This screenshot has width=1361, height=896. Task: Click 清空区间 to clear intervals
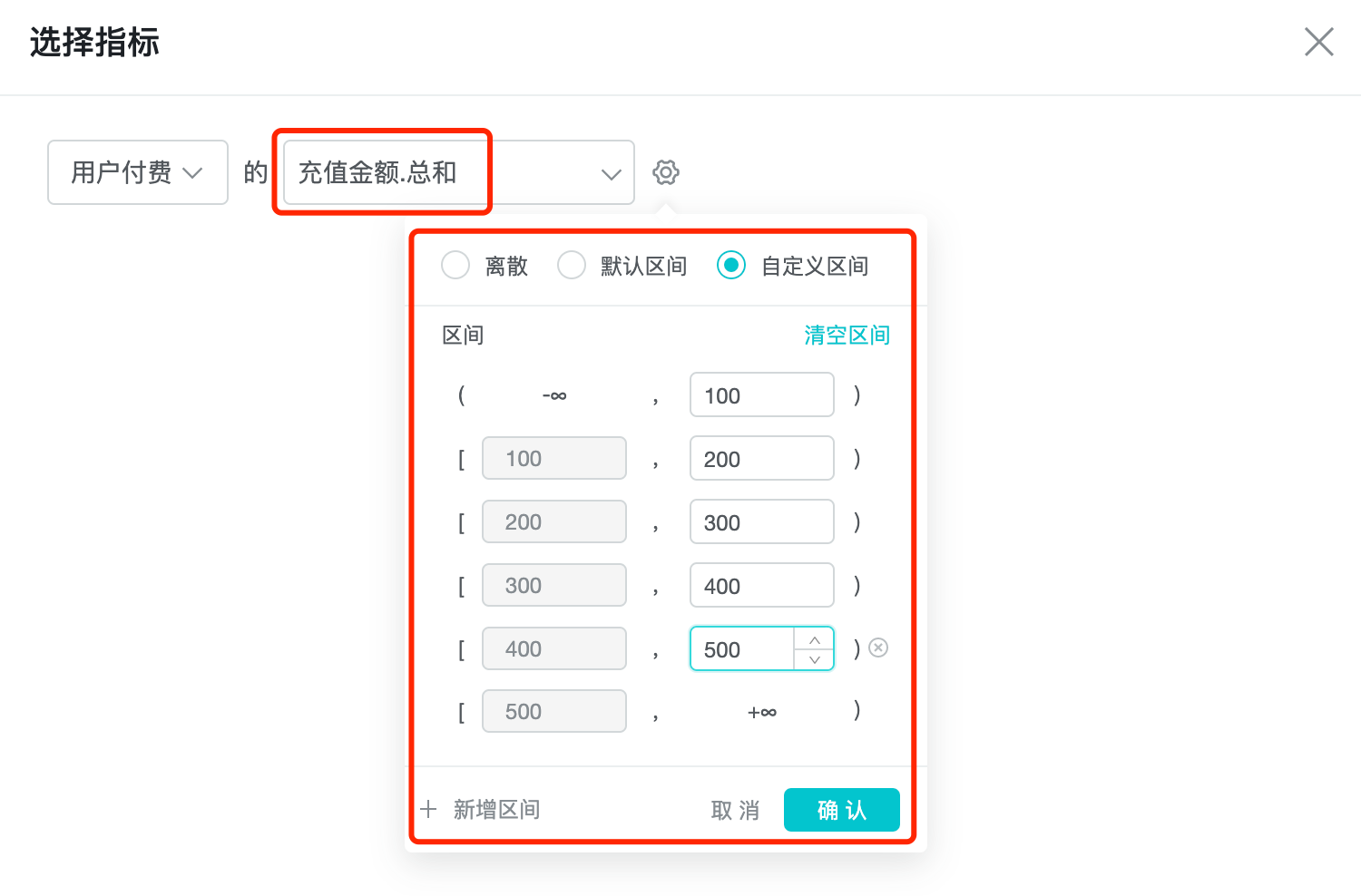tap(847, 336)
